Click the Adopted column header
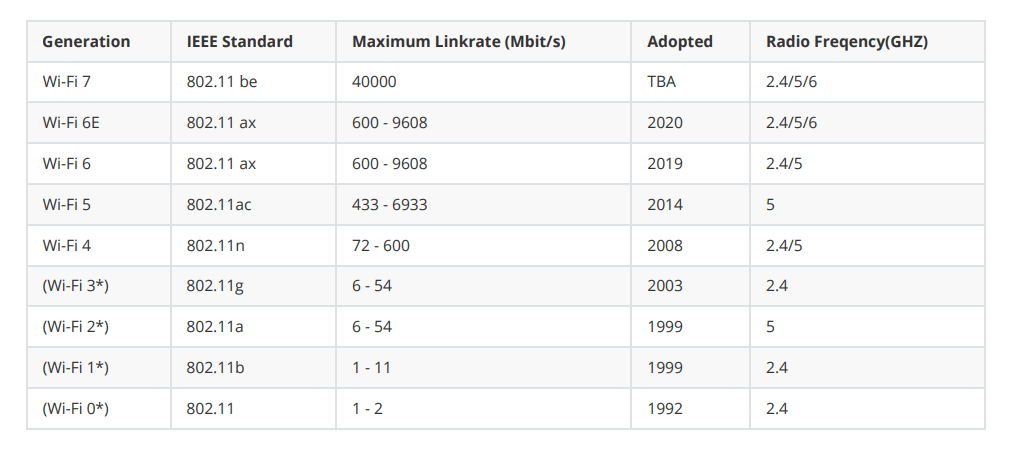The image size is (1029, 459). [680, 41]
